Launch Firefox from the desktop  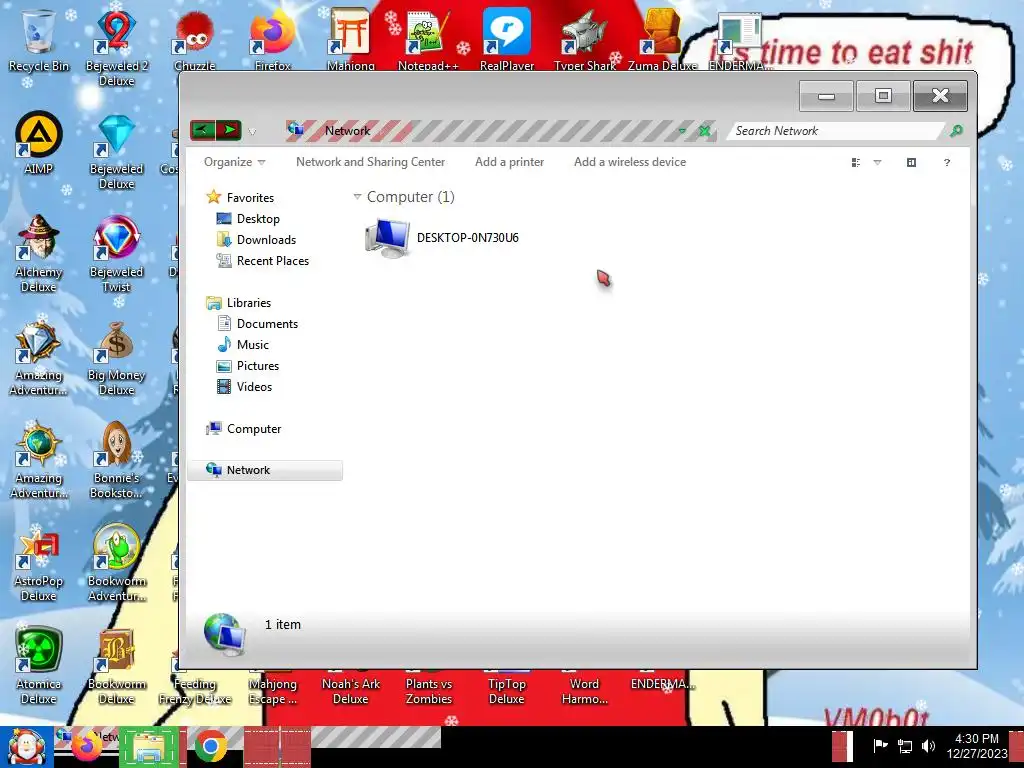pos(273,39)
